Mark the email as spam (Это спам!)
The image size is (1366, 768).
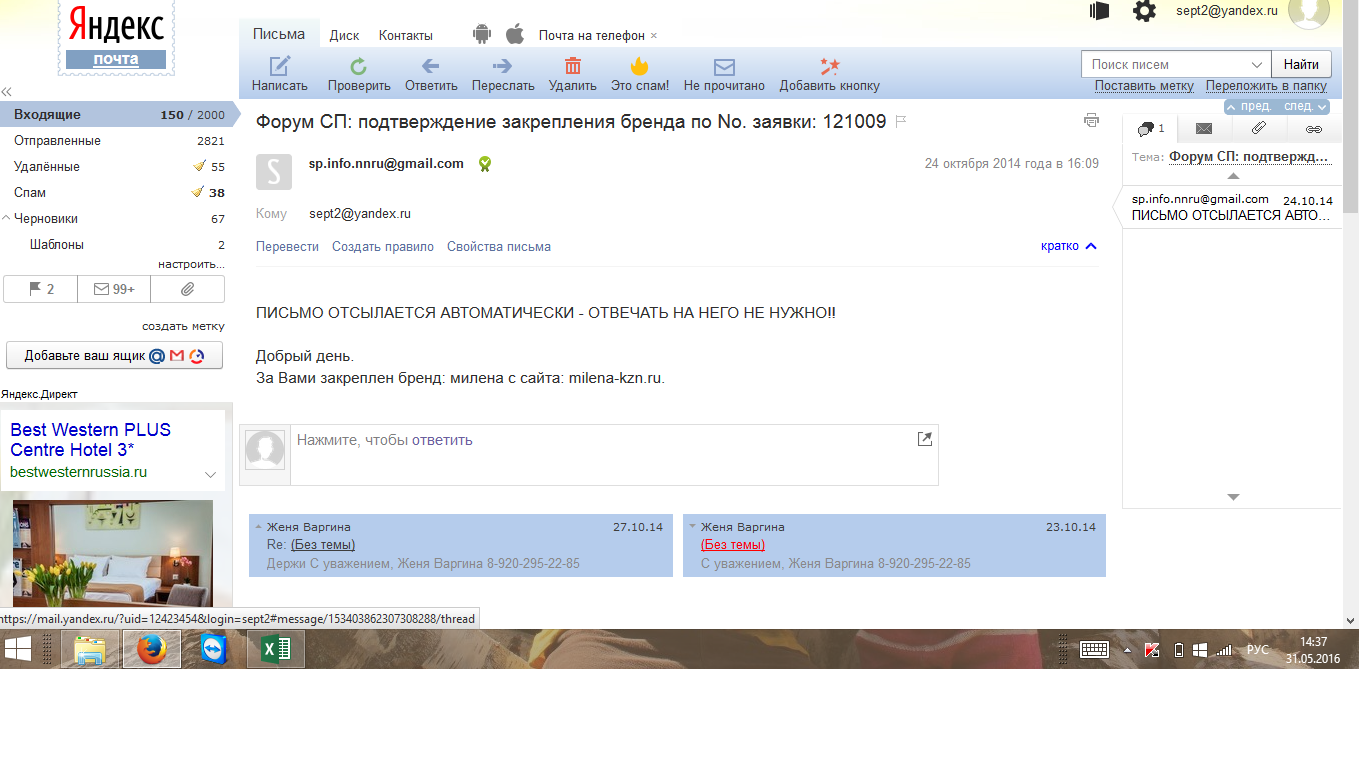click(x=640, y=75)
